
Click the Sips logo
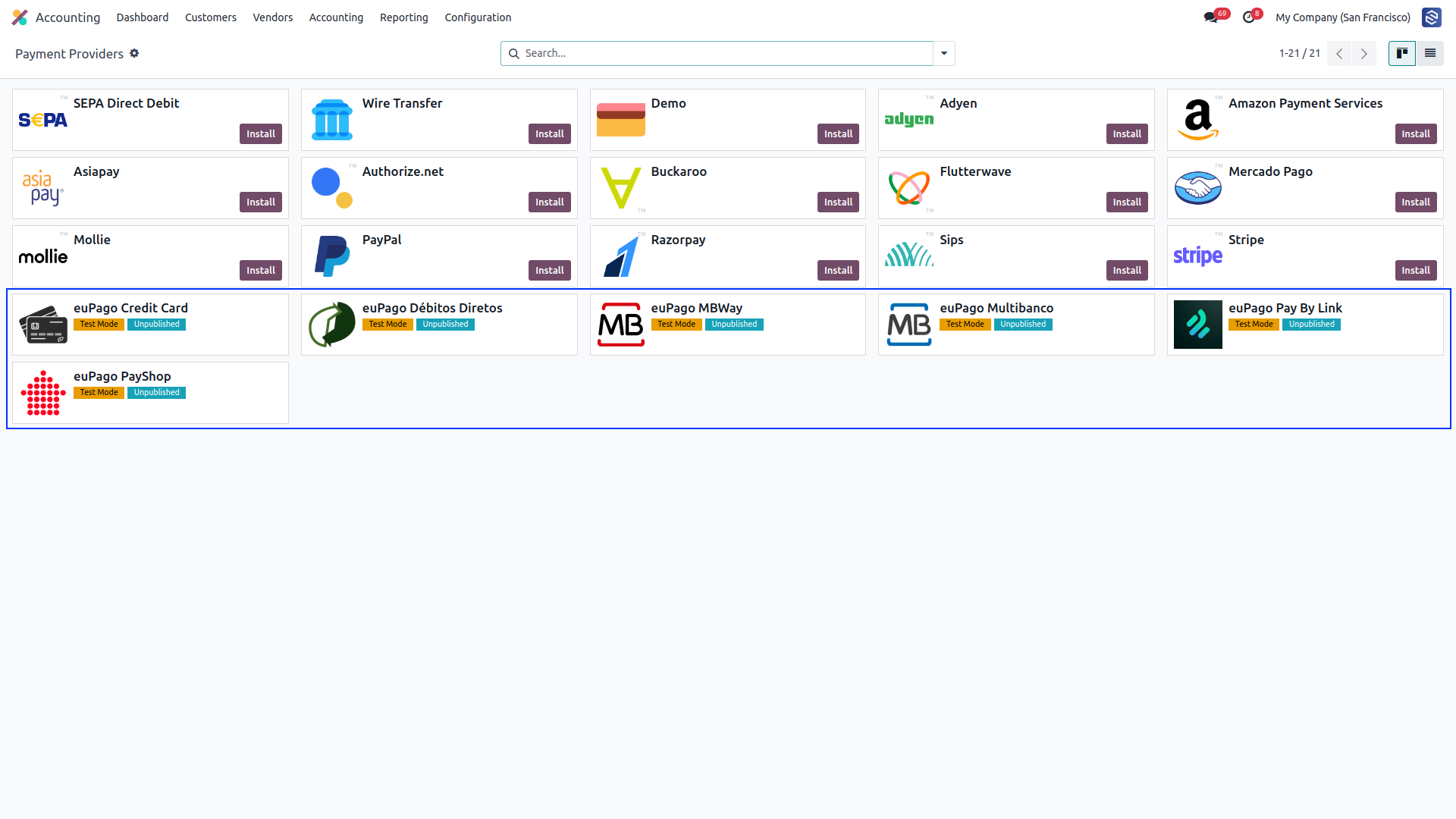pos(909,255)
